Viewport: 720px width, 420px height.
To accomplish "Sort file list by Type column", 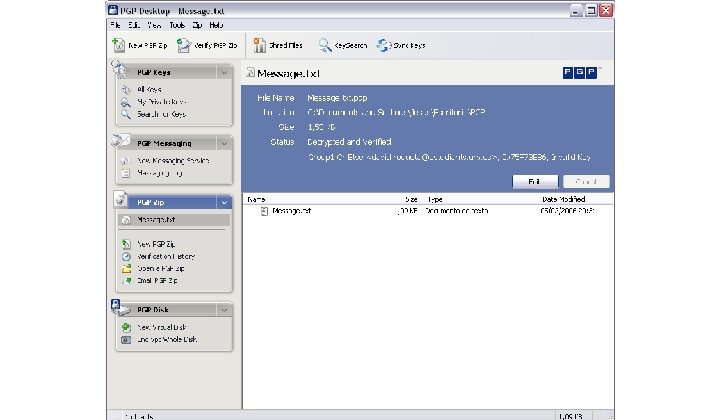I will pyautogui.click(x=434, y=199).
